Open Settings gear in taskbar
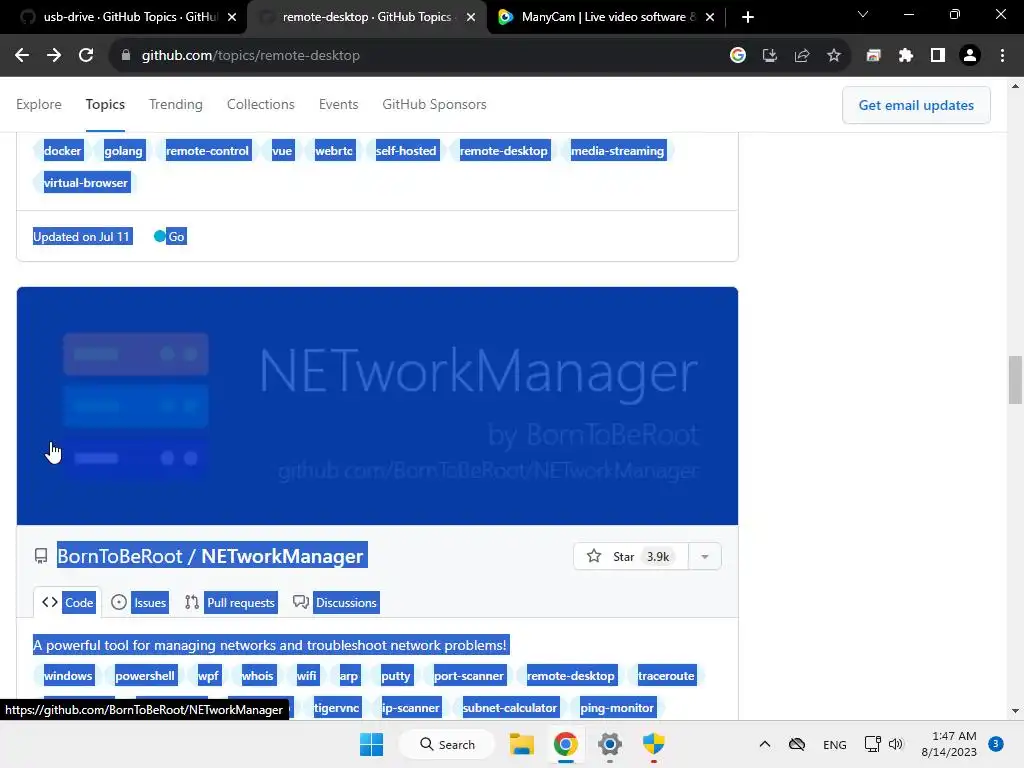The height and width of the screenshot is (768, 1024). (x=609, y=744)
